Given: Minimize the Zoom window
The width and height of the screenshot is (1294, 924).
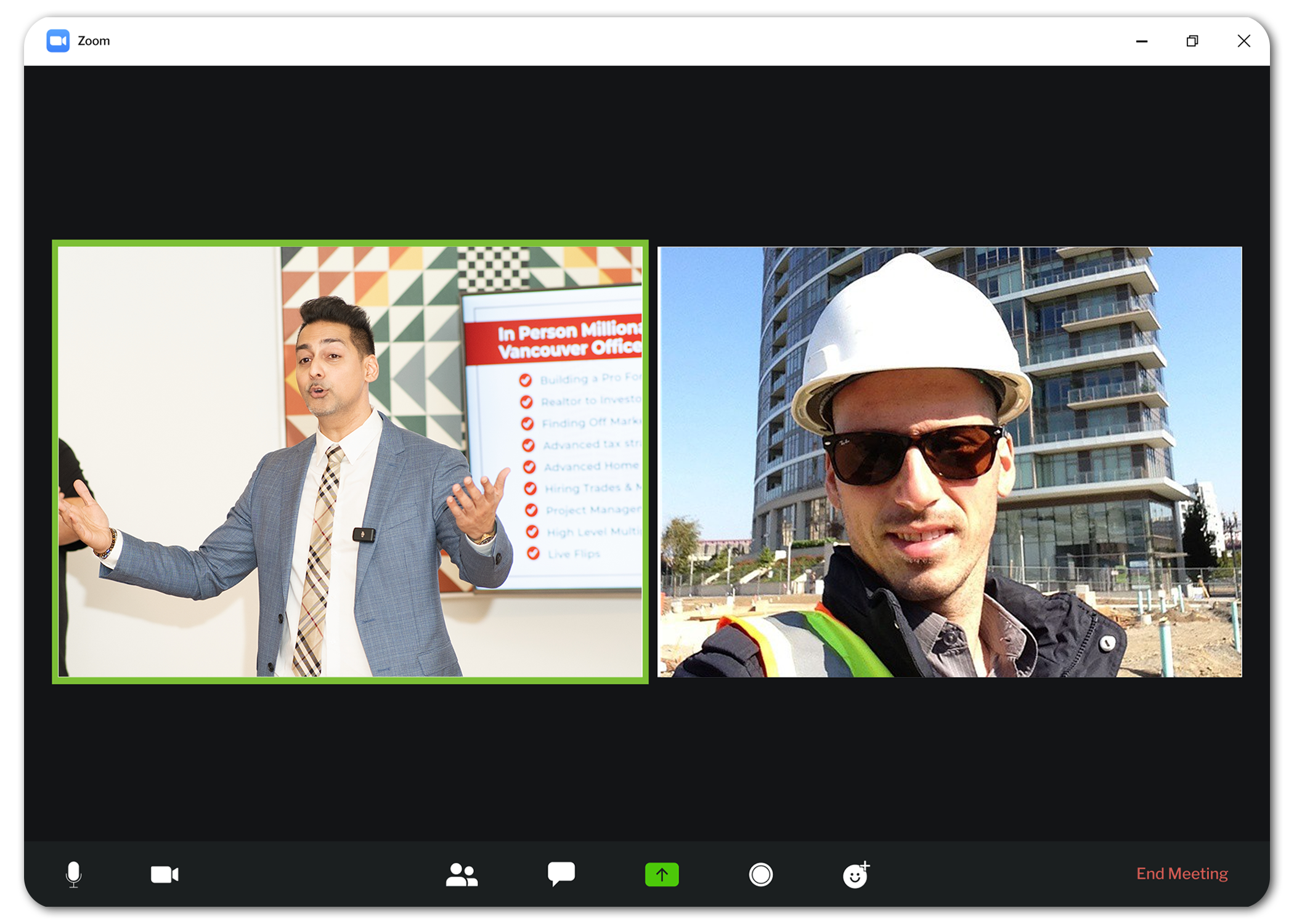Looking at the screenshot, I should click(x=1142, y=41).
